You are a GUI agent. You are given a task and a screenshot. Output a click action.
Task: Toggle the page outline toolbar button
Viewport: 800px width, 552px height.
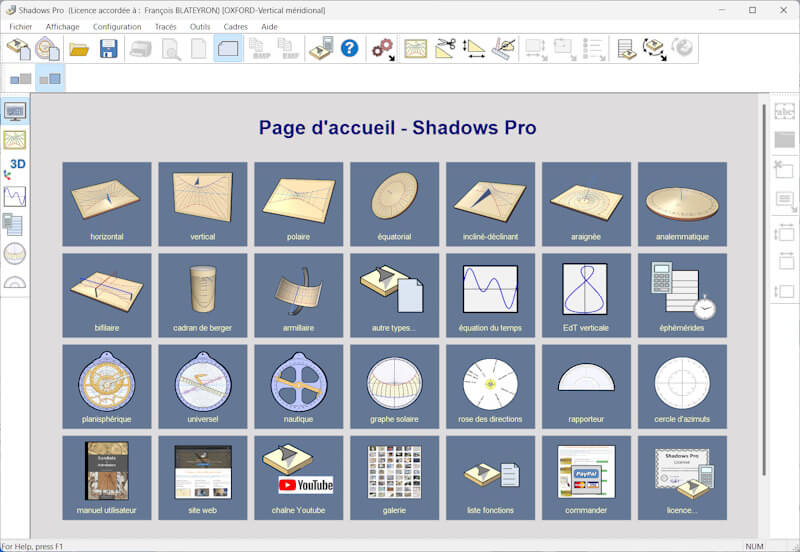tap(228, 49)
